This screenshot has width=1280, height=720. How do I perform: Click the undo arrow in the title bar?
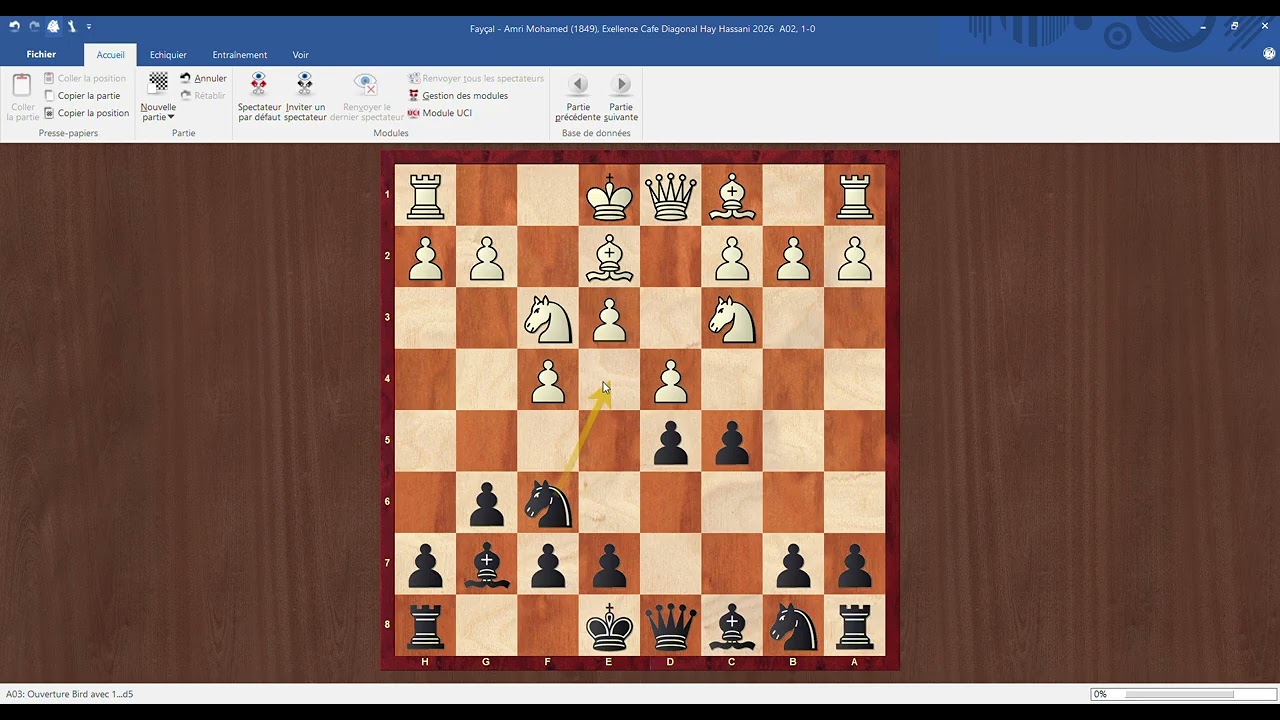coord(14,27)
